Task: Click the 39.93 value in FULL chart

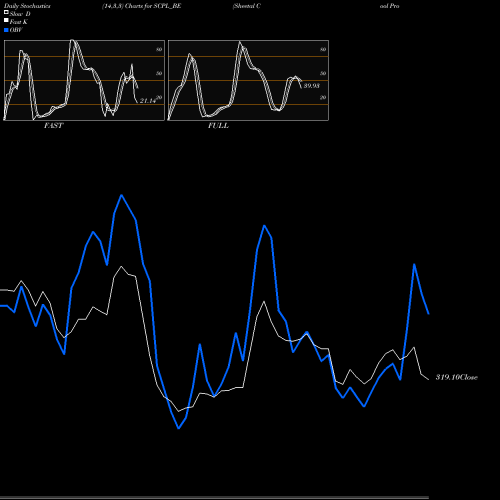Action: click(x=311, y=86)
